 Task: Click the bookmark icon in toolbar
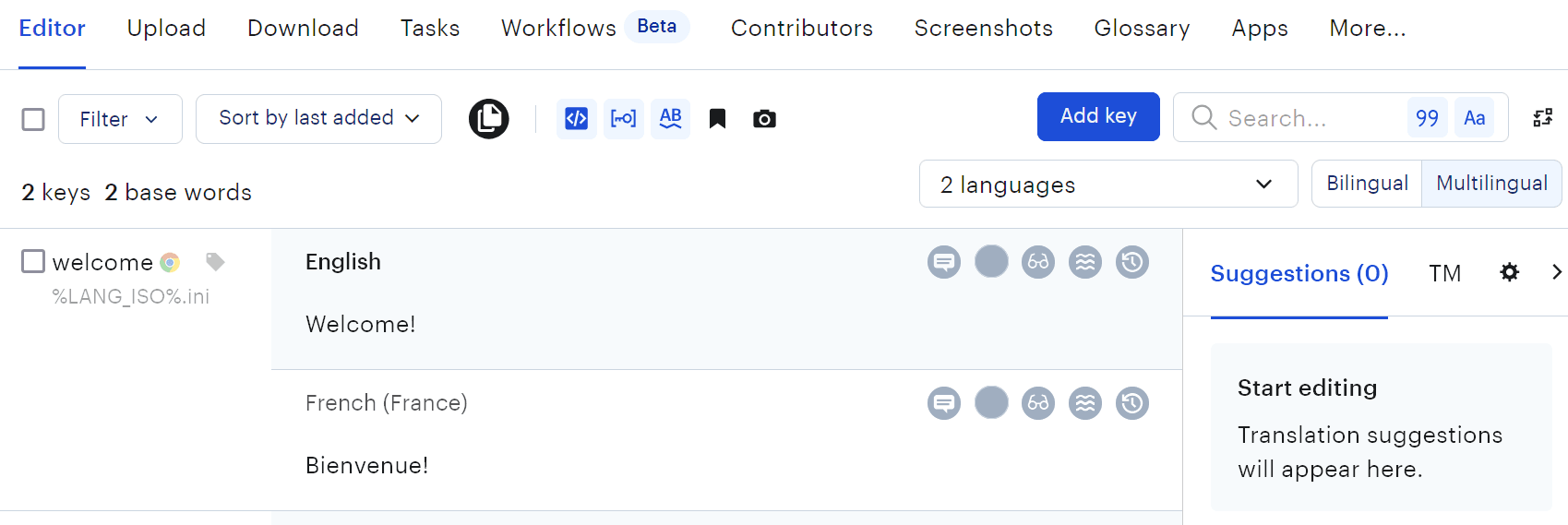717,119
